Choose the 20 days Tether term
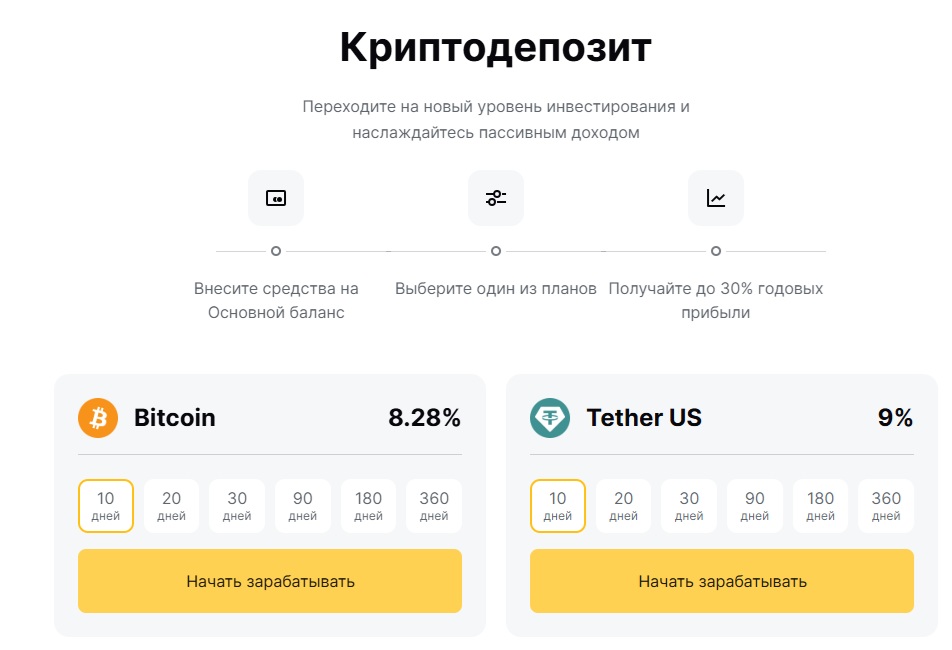 [624, 506]
